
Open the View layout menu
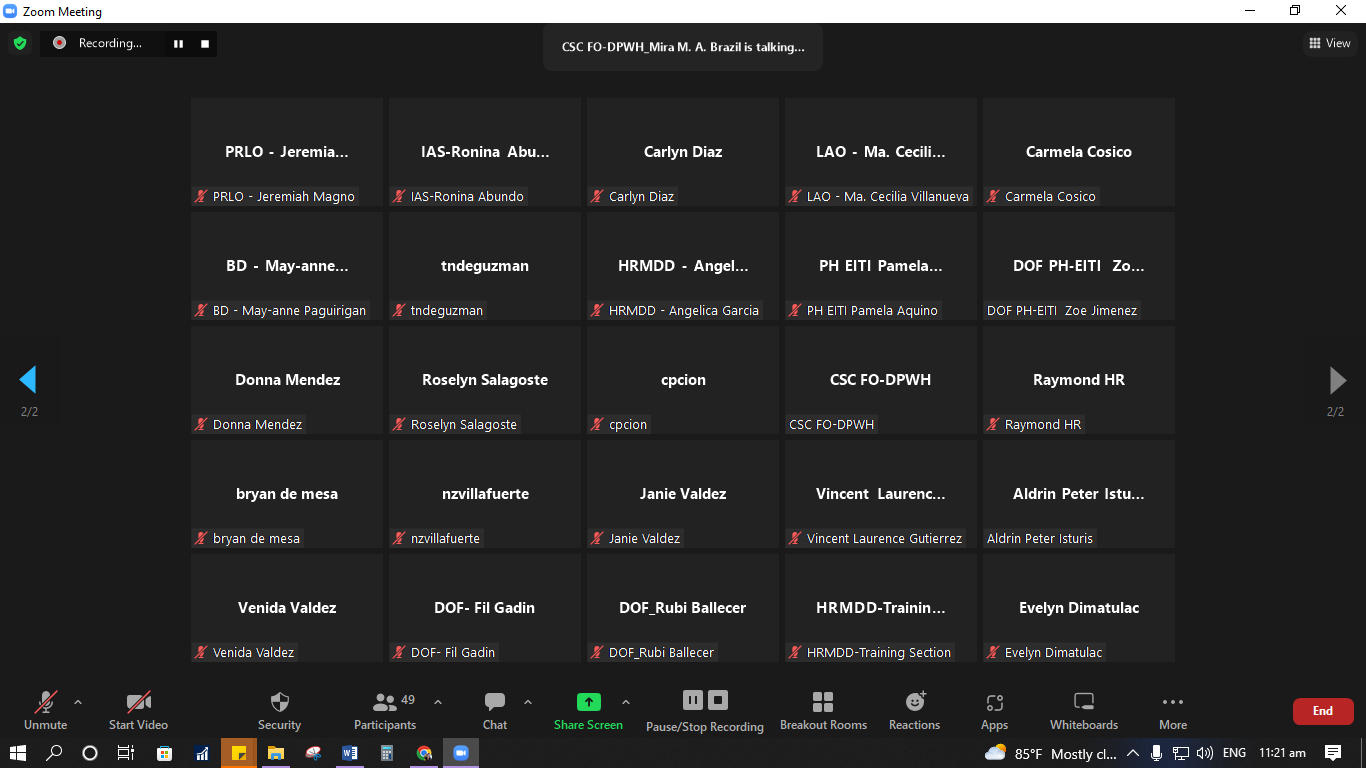pyautogui.click(x=1329, y=43)
